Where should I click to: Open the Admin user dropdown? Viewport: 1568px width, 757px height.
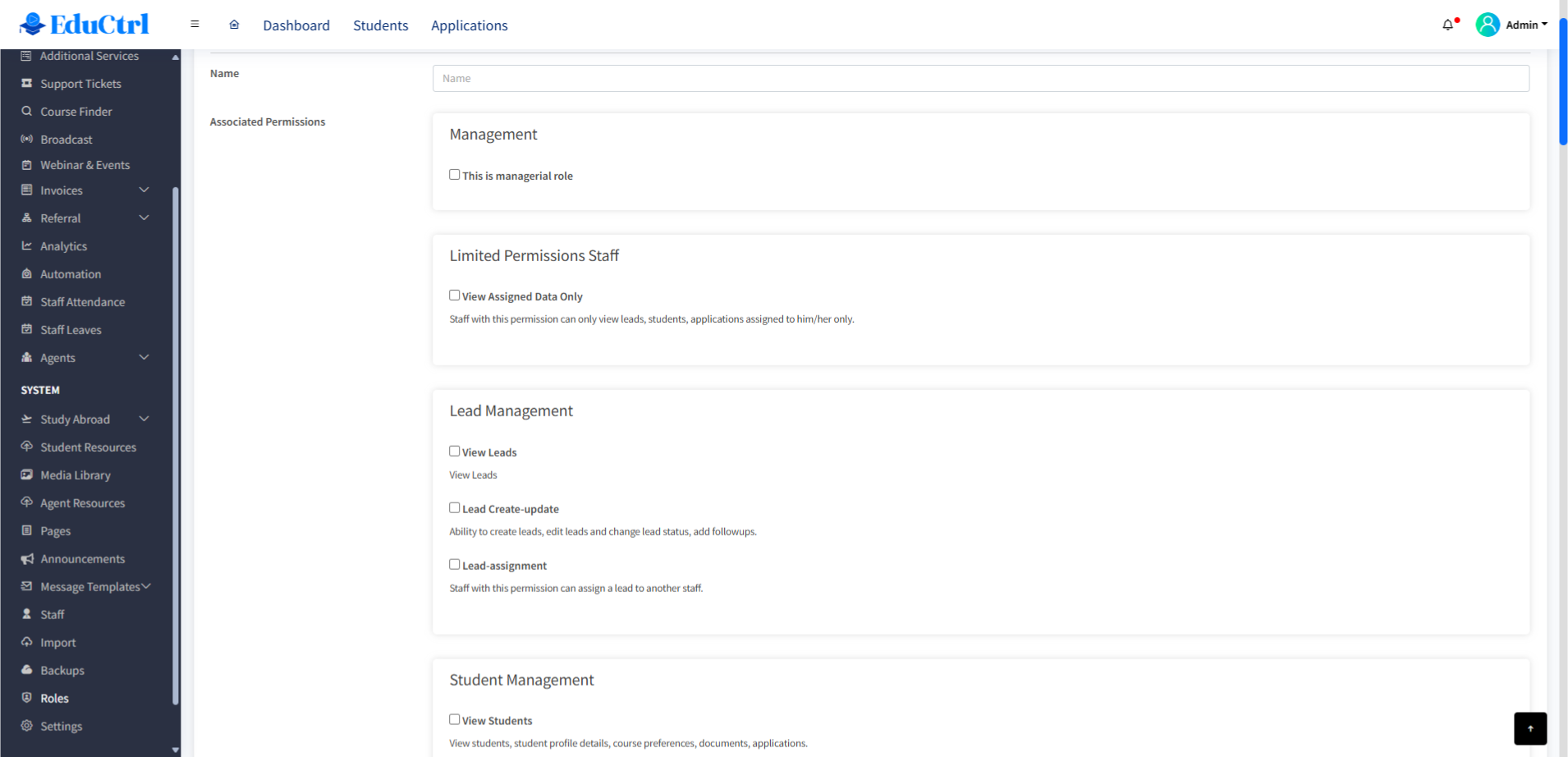pos(1511,25)
